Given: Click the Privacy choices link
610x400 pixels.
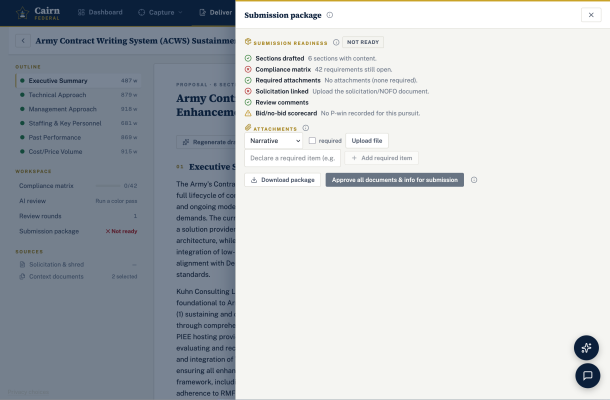Looking at the screenshot, I should pyautogui.click(x=28, y=392).
